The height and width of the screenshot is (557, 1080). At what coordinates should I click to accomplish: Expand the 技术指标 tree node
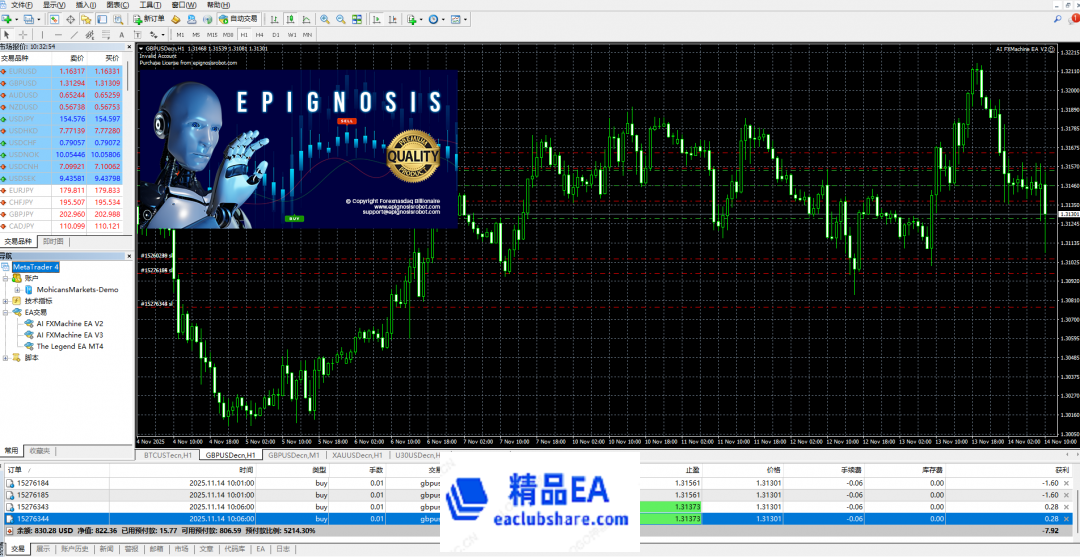(6, 300)
